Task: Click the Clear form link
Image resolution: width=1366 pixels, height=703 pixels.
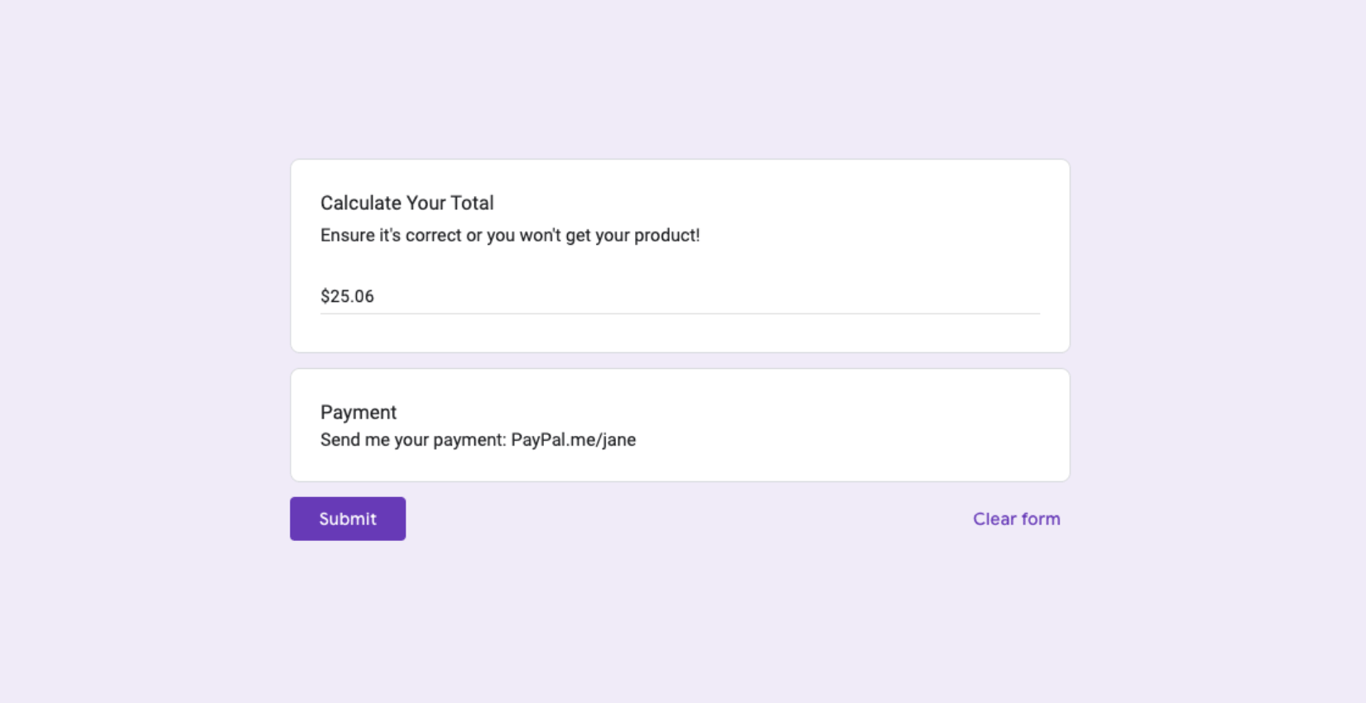Action: (x=1016, y=519)
